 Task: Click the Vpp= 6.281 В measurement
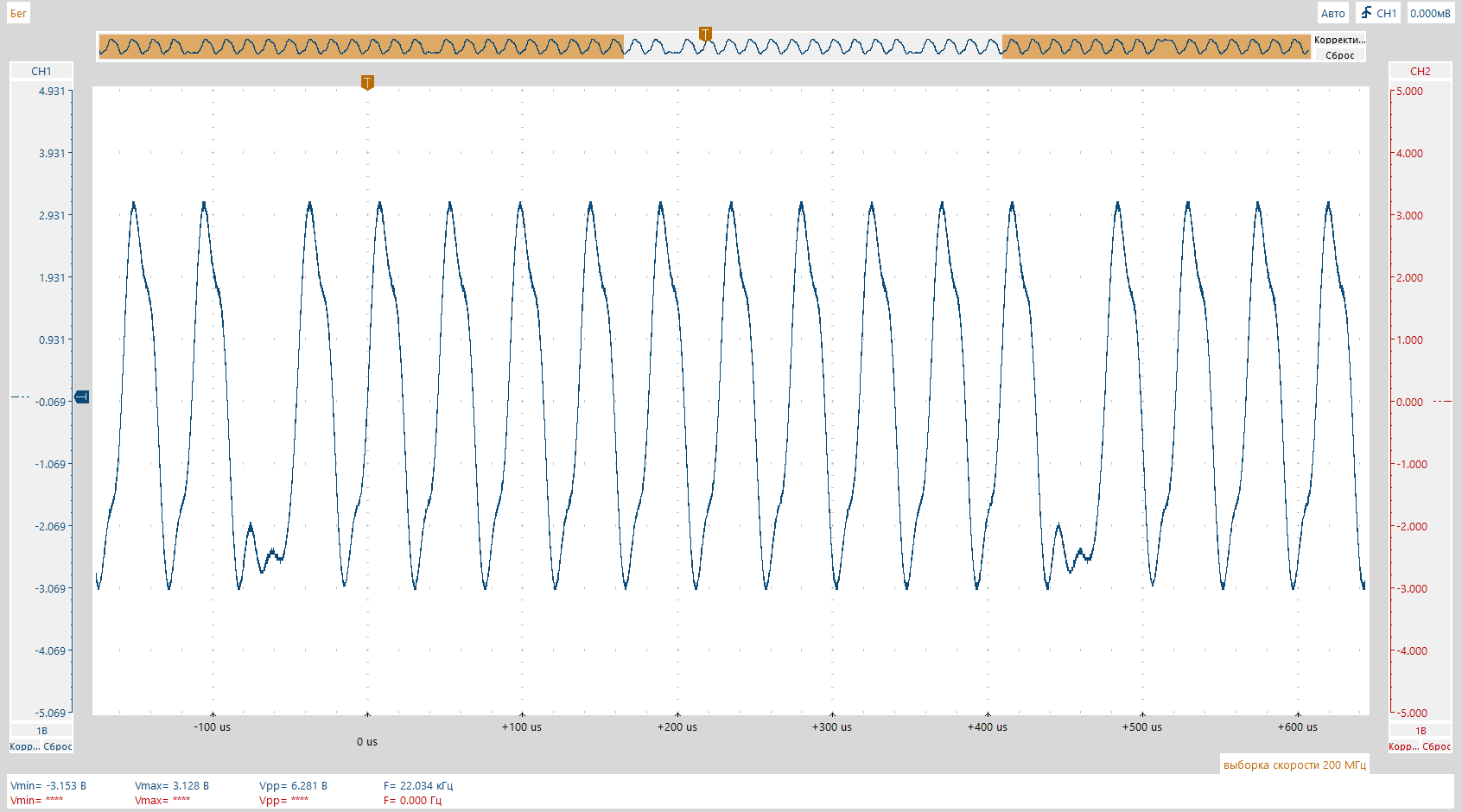coord(294,785)
